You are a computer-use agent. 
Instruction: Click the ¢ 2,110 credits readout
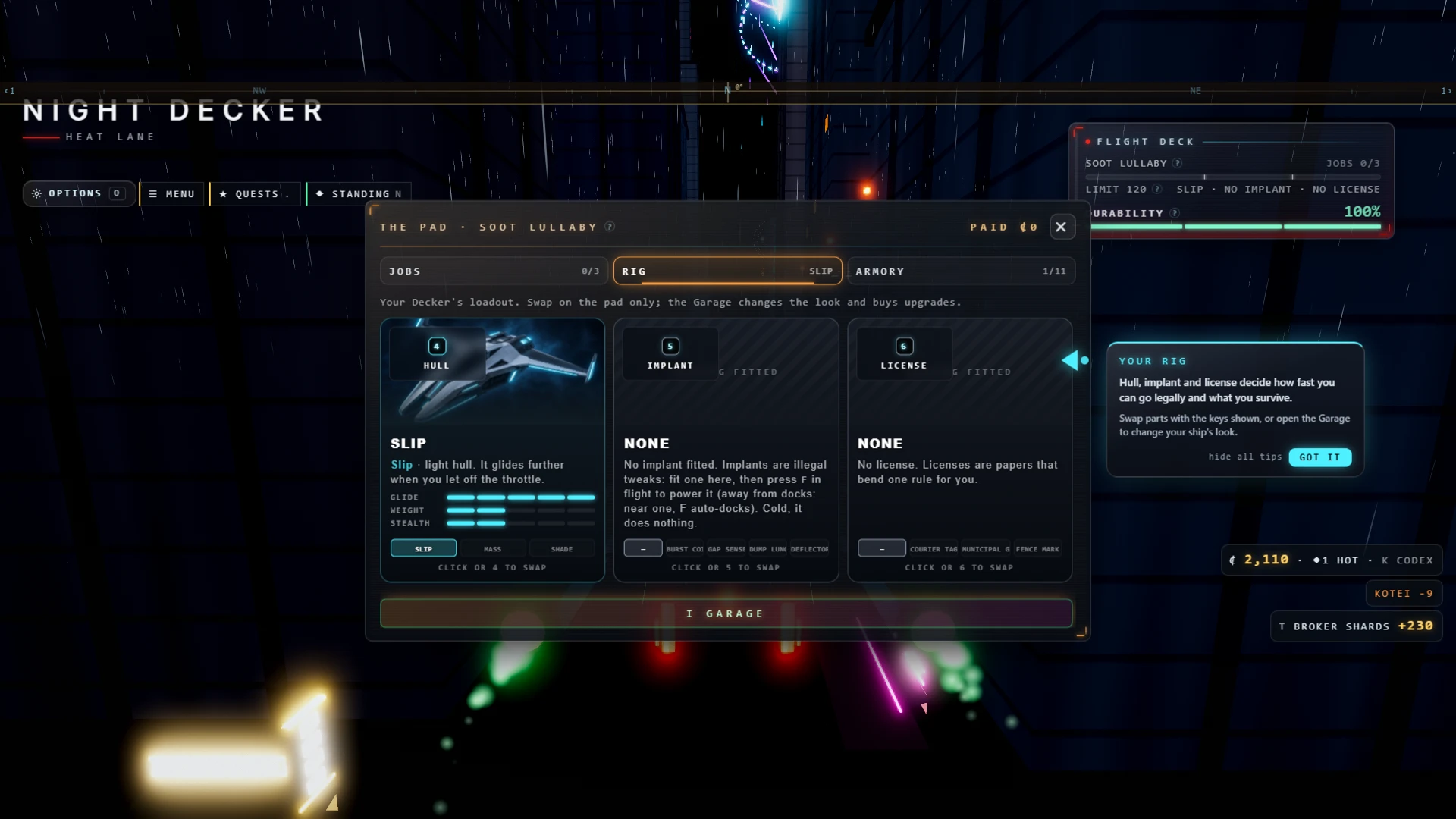tap(1259, 560)
